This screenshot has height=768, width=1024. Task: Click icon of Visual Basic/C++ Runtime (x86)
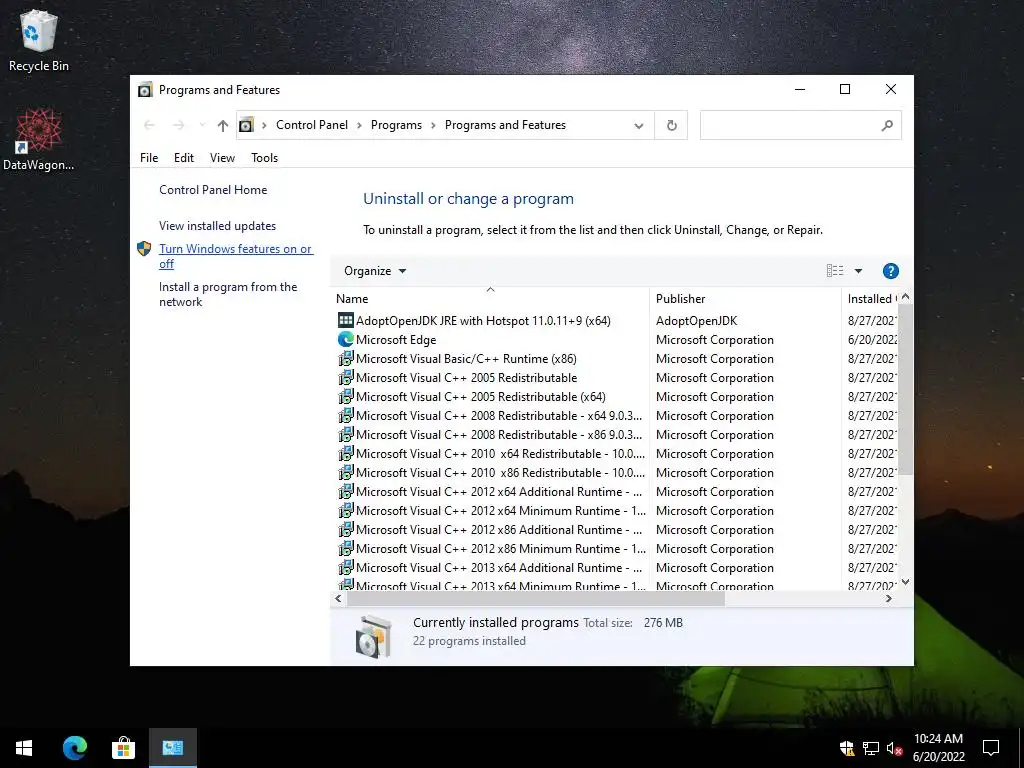coord(345,359)
